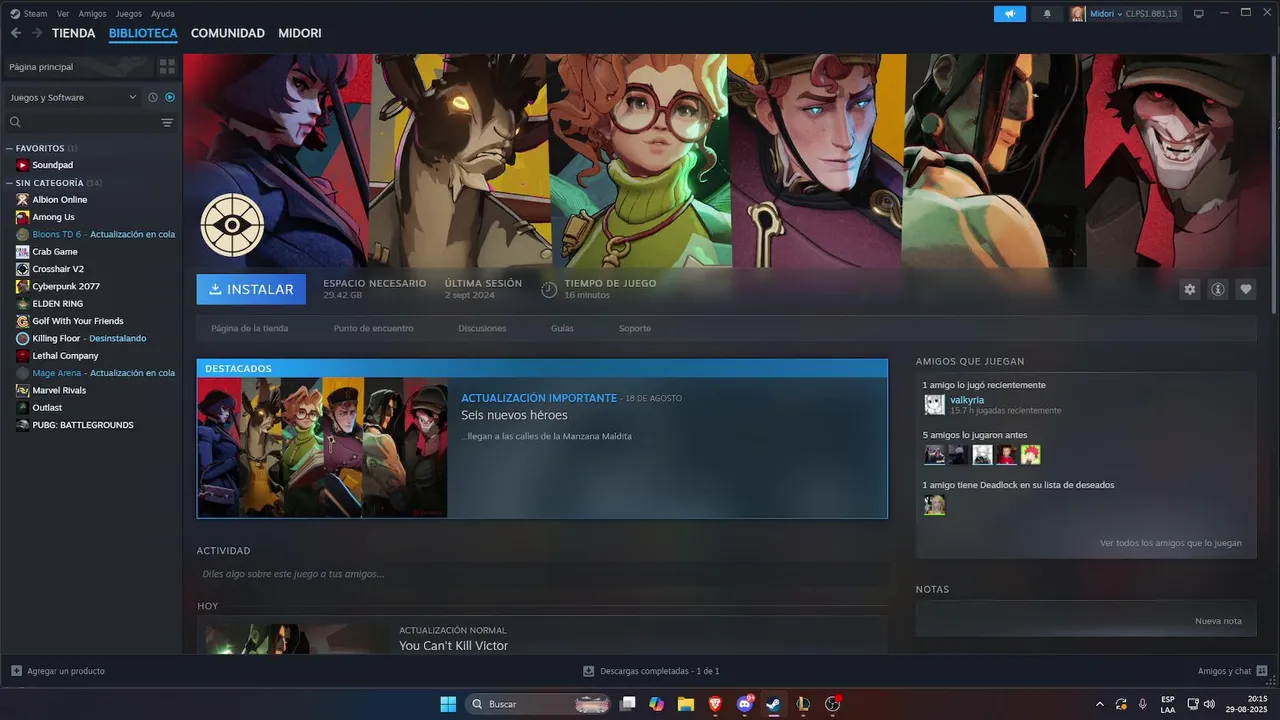Open the Ayuda menu
Image resolution: width=1280 pixels, height=720 pixels.
click(163, 14)
